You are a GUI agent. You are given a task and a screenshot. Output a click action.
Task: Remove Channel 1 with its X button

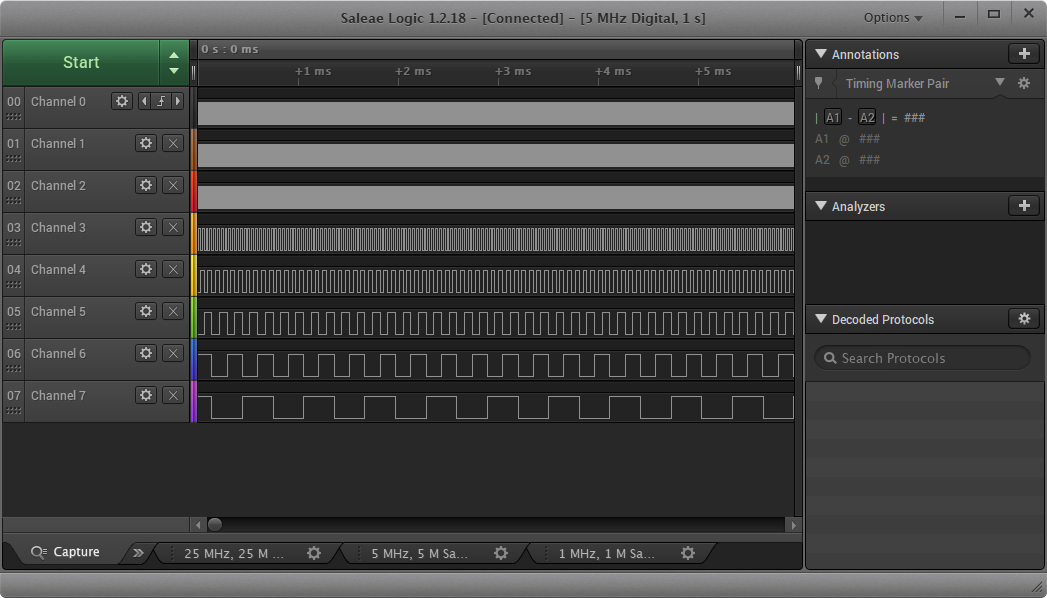[172, 143]
